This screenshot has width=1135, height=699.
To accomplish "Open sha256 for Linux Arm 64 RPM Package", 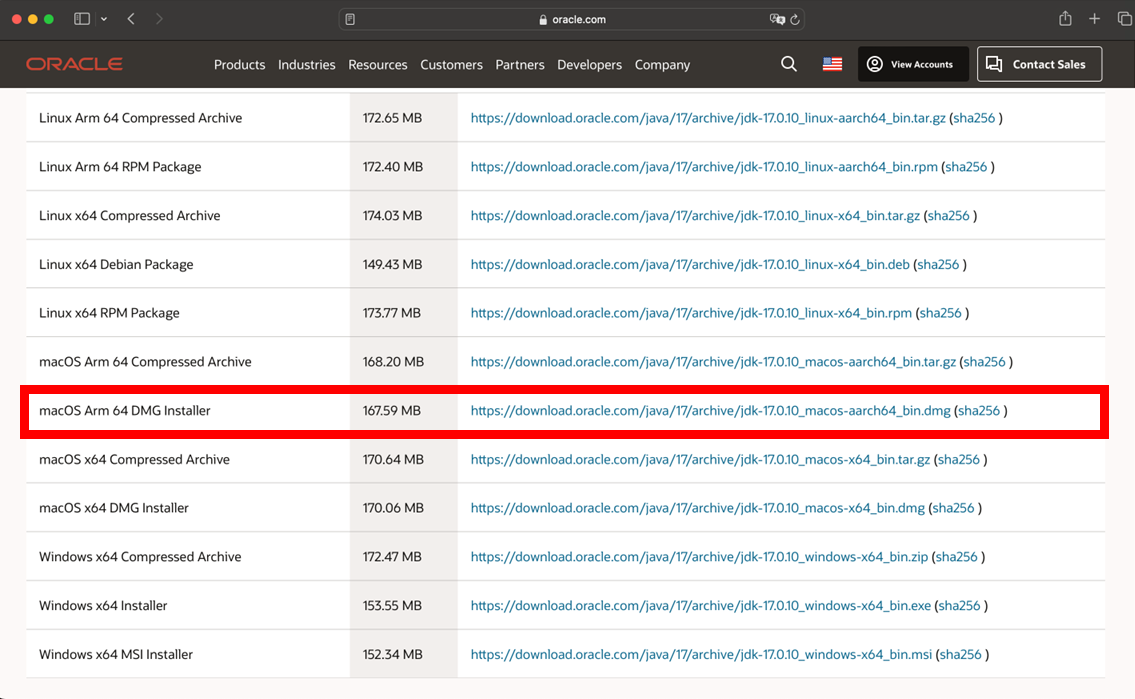I will 966,166.
